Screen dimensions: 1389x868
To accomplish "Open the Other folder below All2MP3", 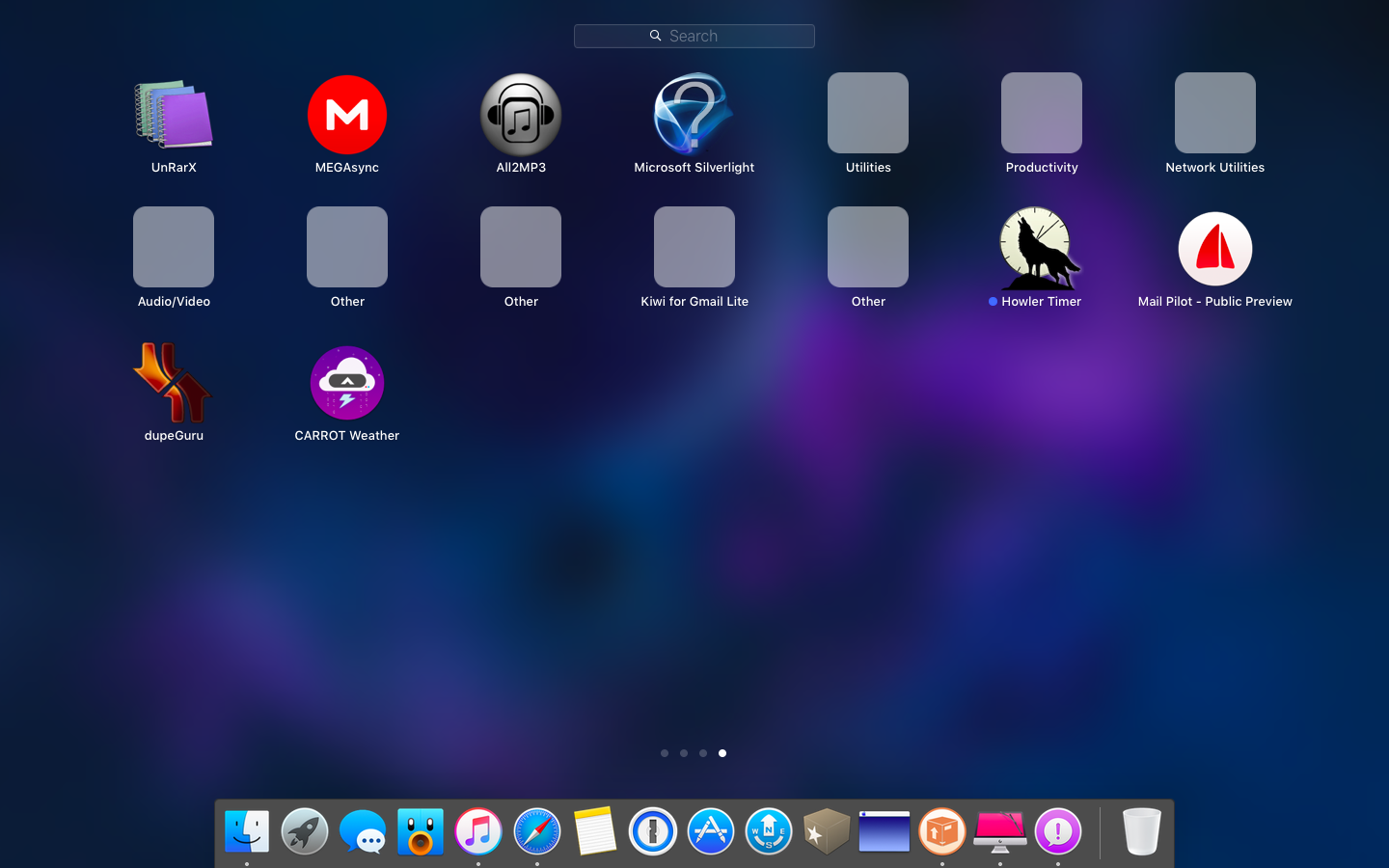I will point(521,247).
